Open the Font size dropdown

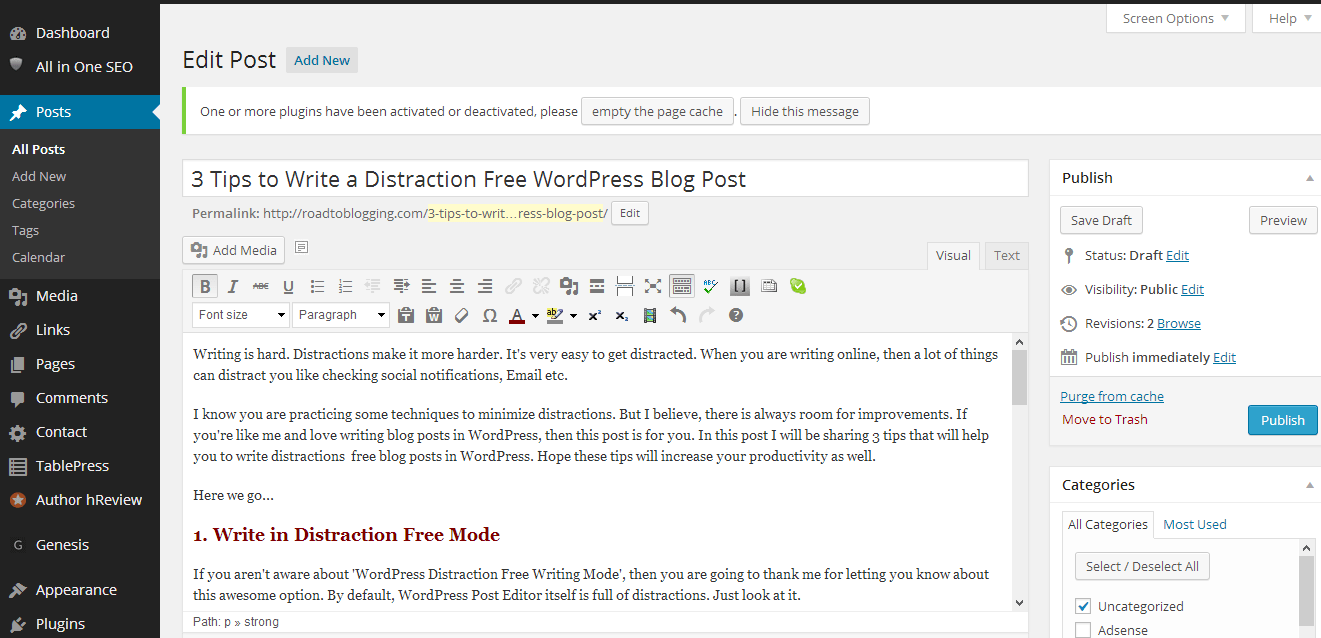click(x=241, y=315)
